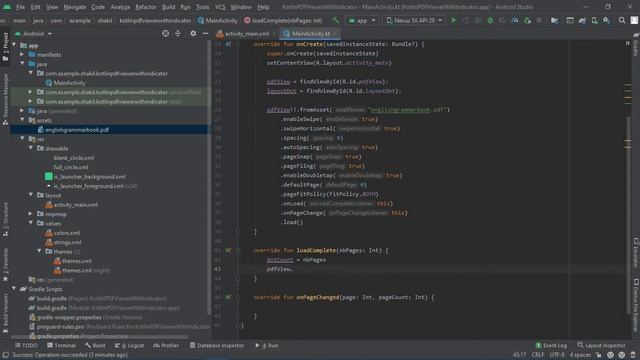This screenshot has width=640, height=360.
Task: Open the TODO tool window
Action: coord(26,345)
